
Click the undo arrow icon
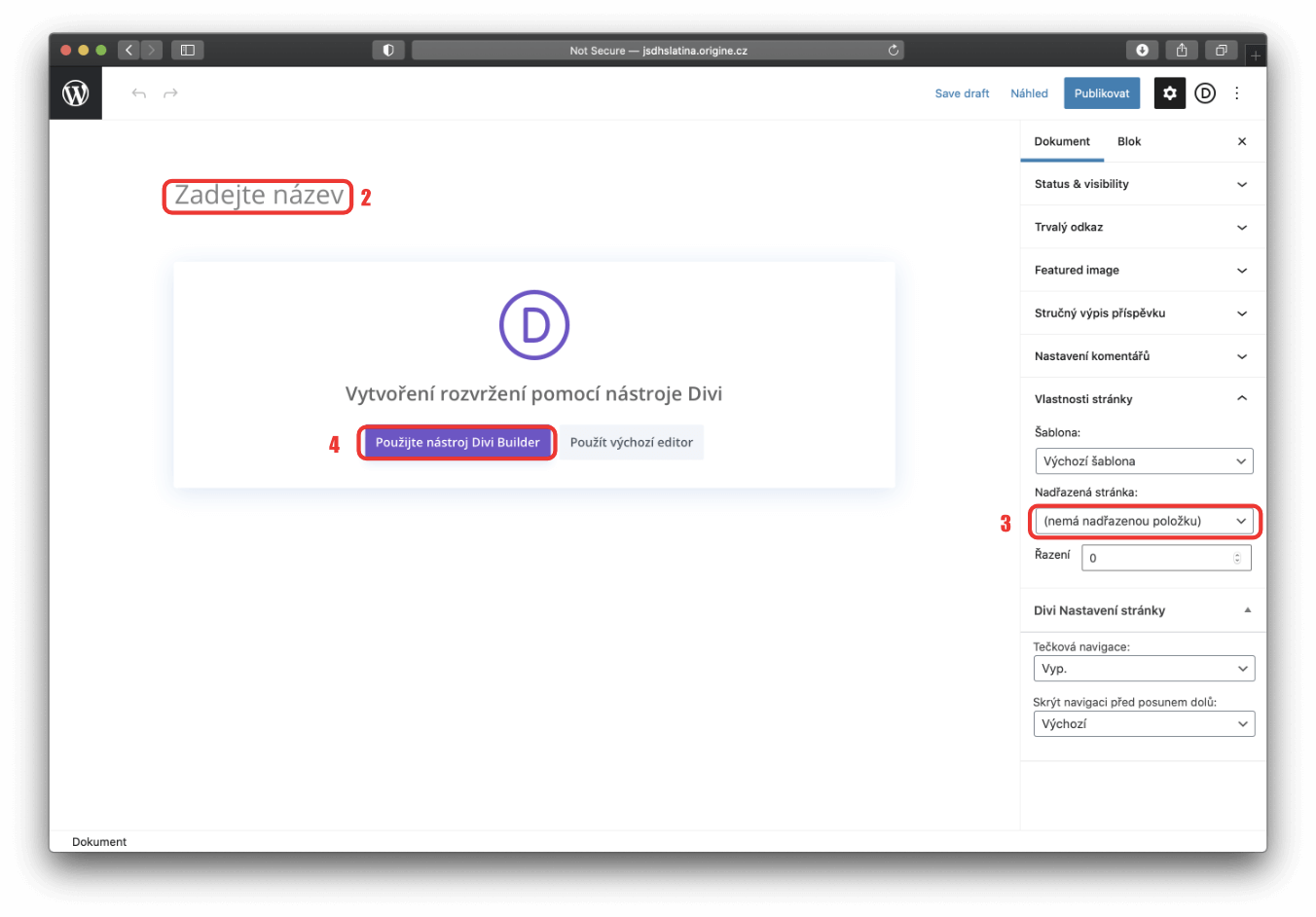tap(139, 93)
